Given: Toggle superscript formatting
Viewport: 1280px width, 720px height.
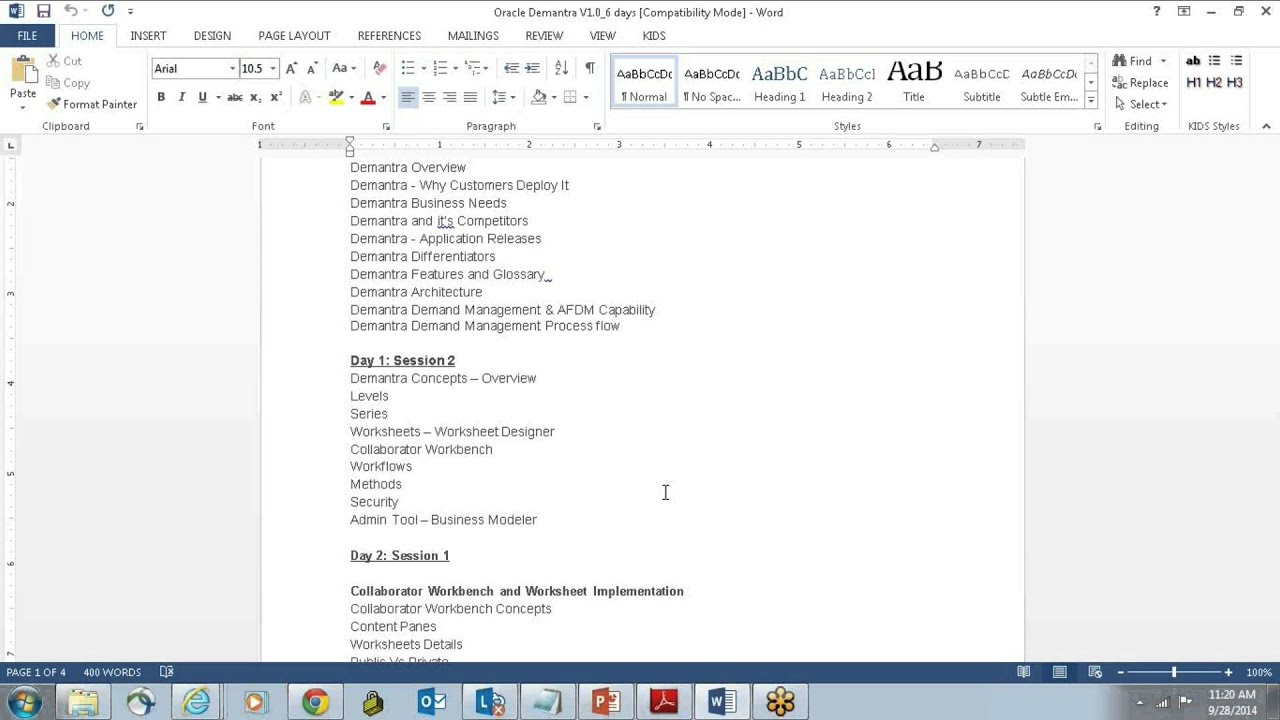Looking at the screenshot, I should pyautogui.click(x=277, y=97).
